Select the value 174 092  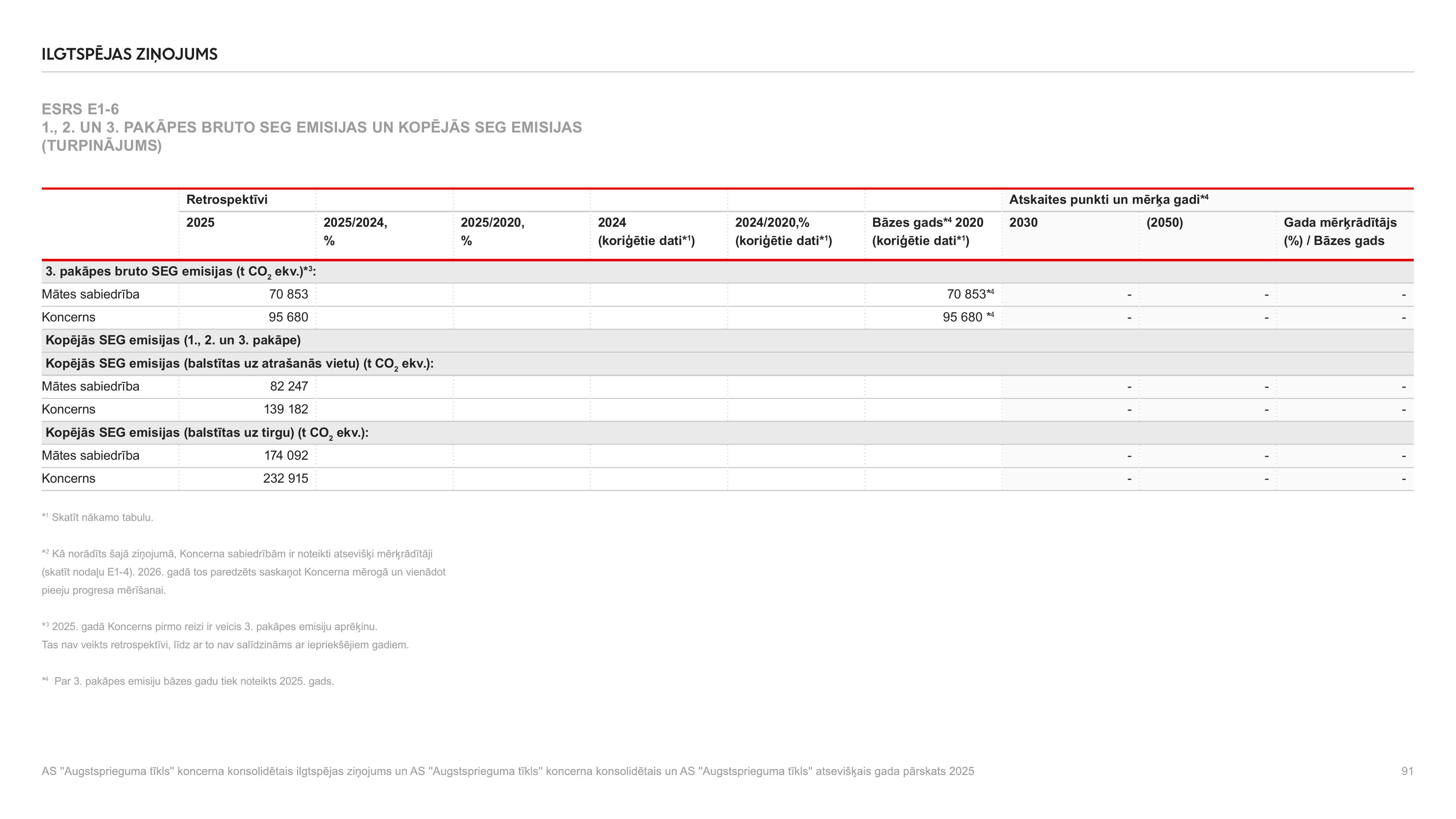pyautogui.click(x=286, y=456)
